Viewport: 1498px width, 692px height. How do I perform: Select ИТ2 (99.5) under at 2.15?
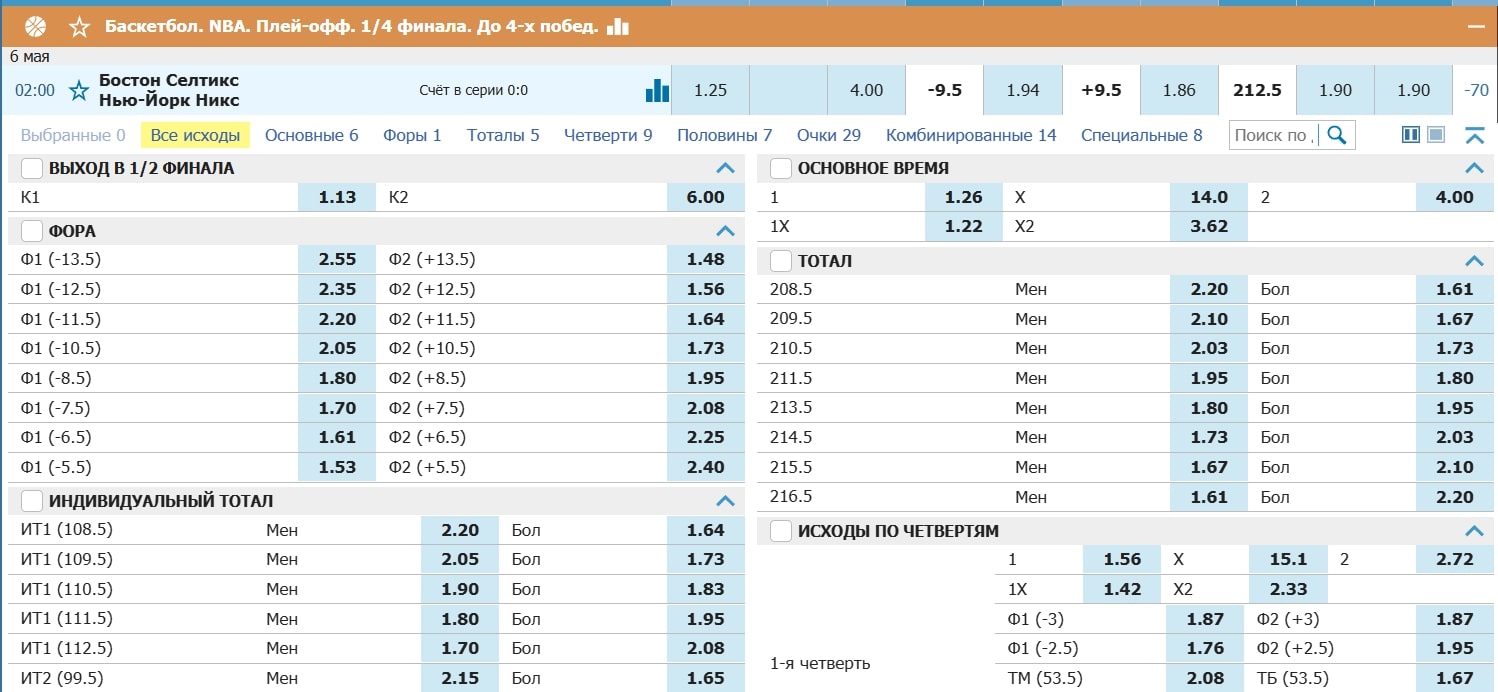pos(460,679)
